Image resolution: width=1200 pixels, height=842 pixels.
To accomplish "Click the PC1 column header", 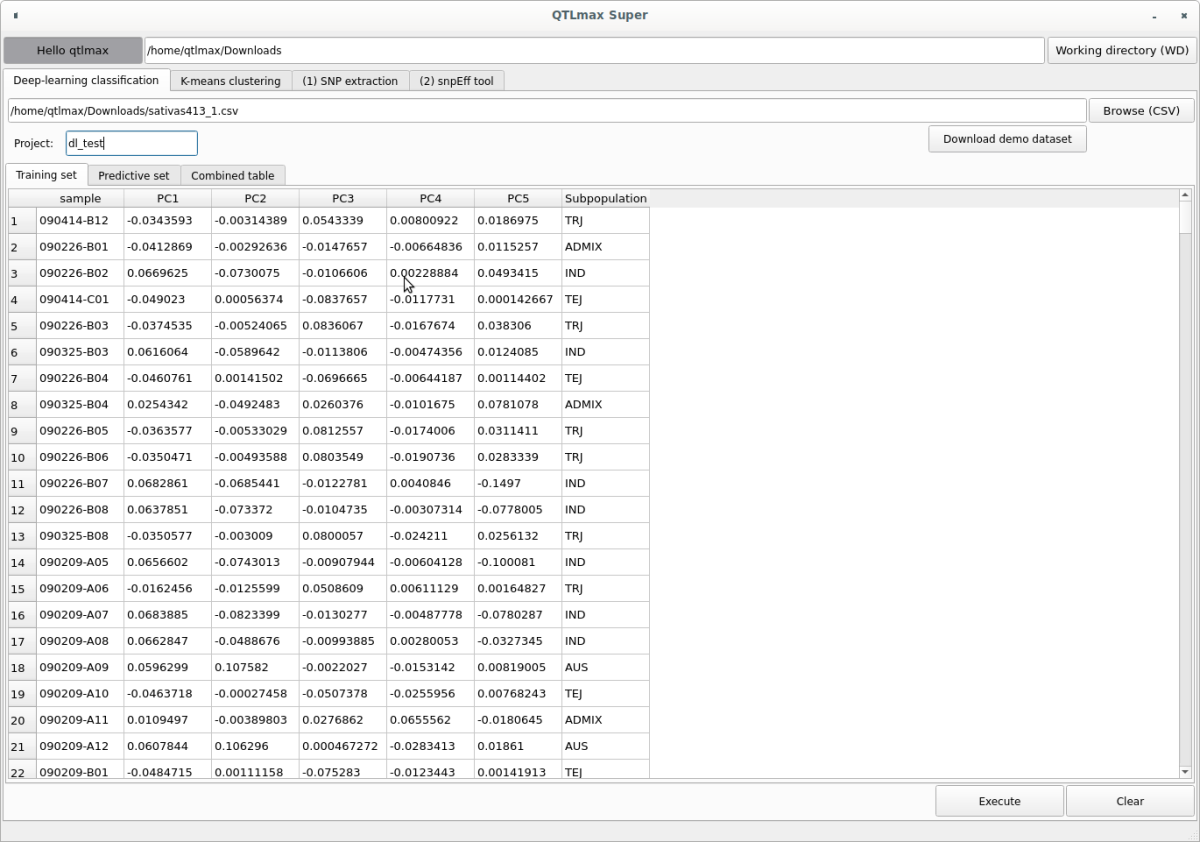I will [168, 198].
